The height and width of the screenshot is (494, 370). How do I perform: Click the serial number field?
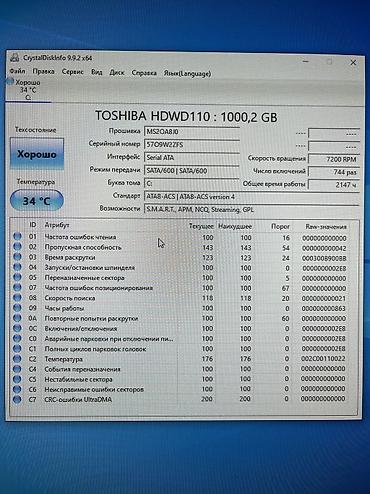pos(192,145)
